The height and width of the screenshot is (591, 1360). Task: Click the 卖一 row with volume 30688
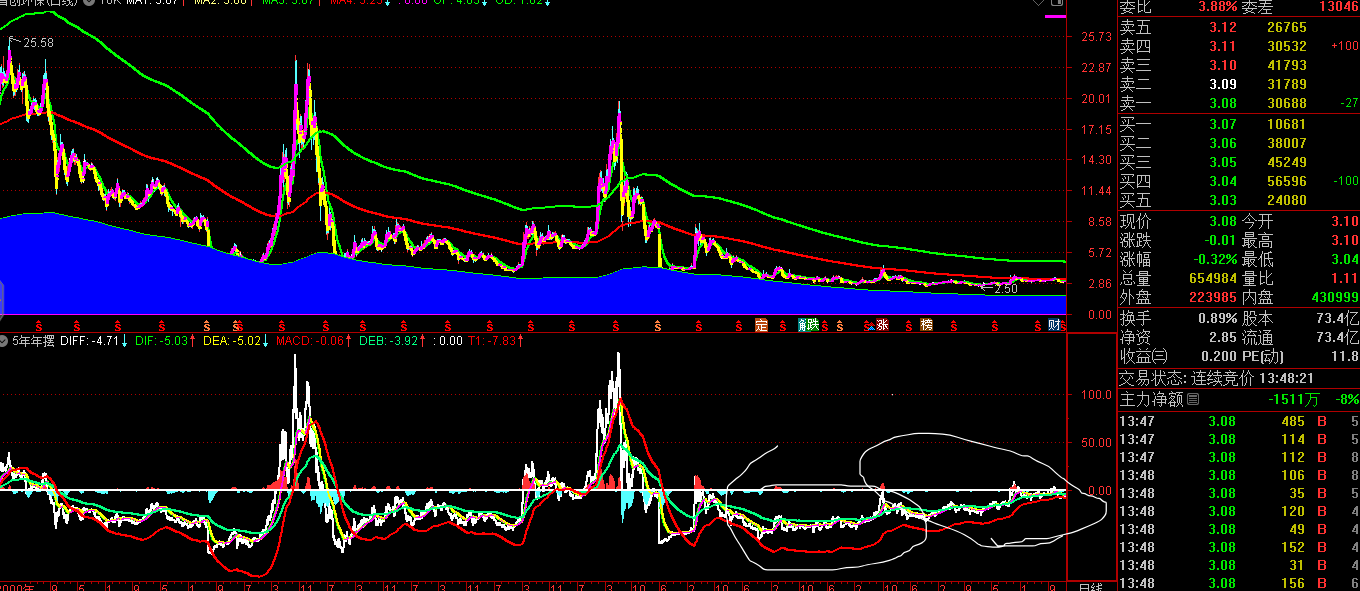pos(1238,103)
